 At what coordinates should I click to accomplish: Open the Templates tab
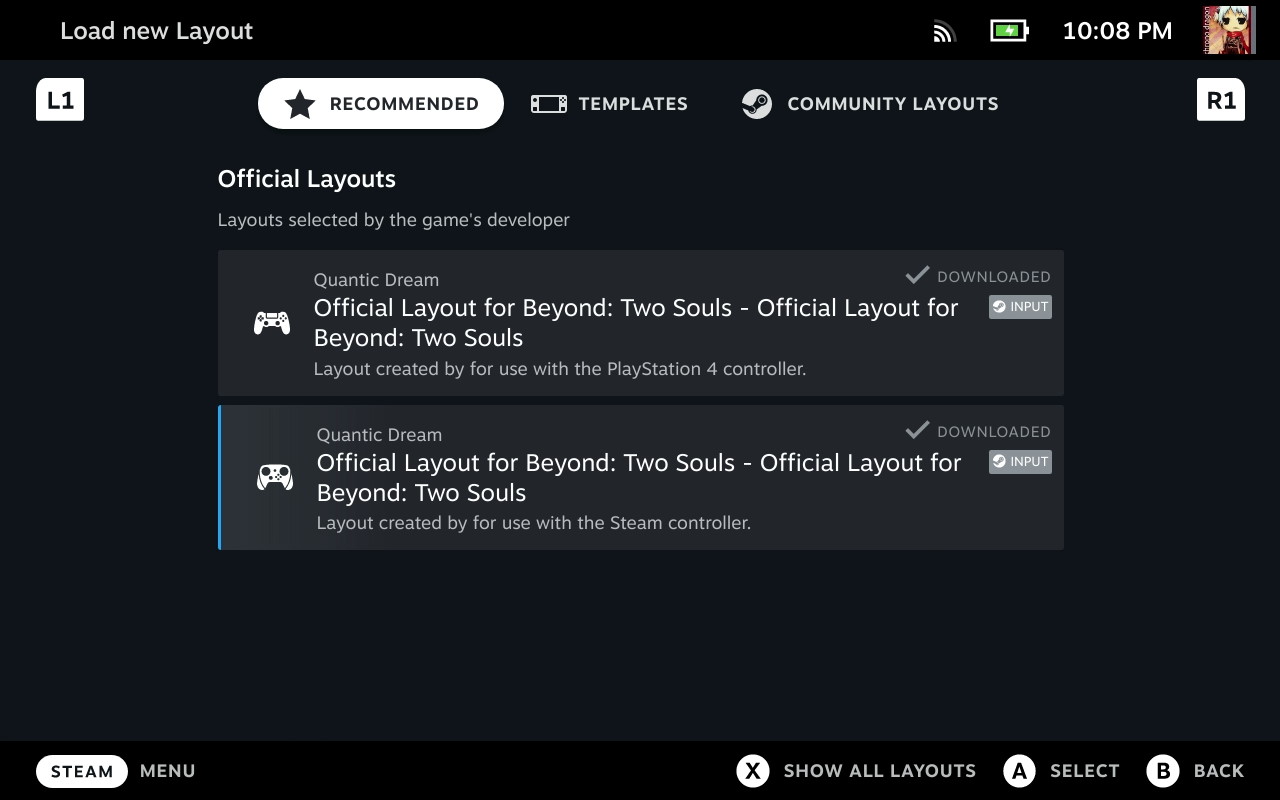pos(609,104)
